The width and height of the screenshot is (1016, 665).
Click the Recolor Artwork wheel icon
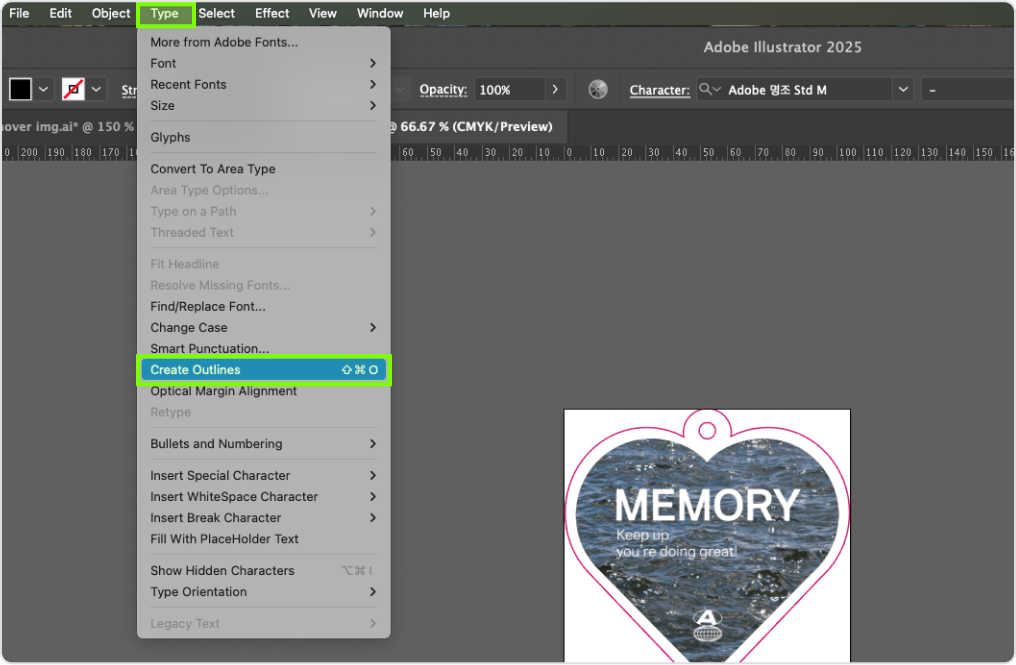tap(598, 90)
